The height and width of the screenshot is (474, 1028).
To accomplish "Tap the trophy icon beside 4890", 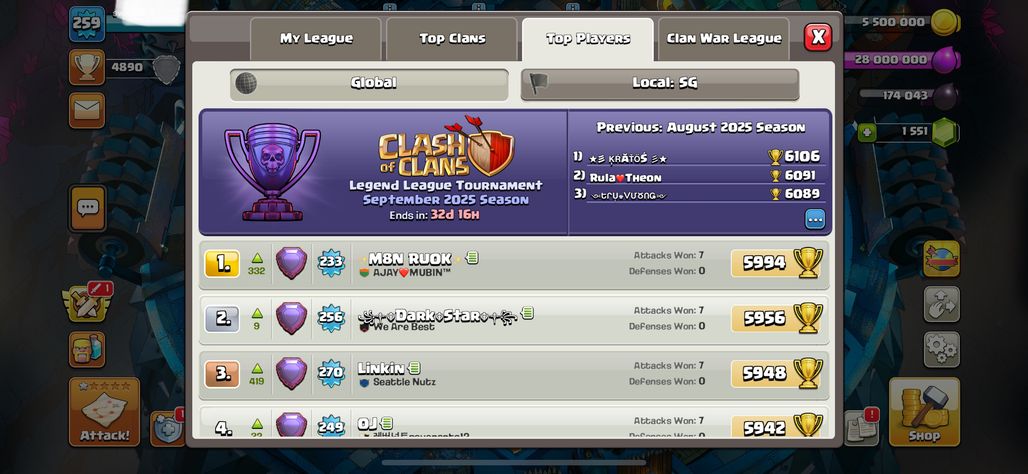I will [x=87, y=67].
